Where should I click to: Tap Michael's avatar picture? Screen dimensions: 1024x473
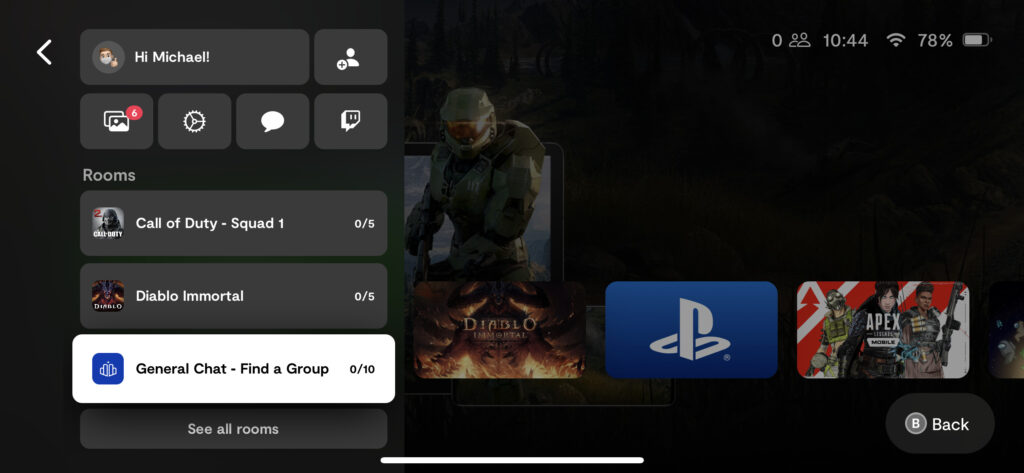coord(108,57)
